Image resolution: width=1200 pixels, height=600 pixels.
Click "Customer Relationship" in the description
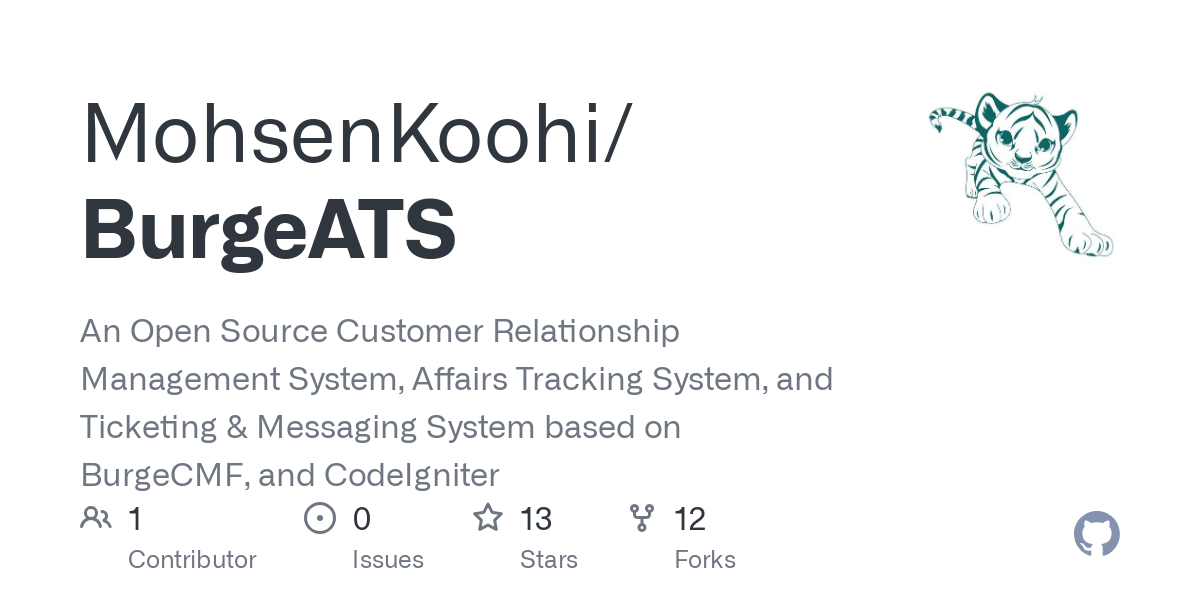(508, 331)
